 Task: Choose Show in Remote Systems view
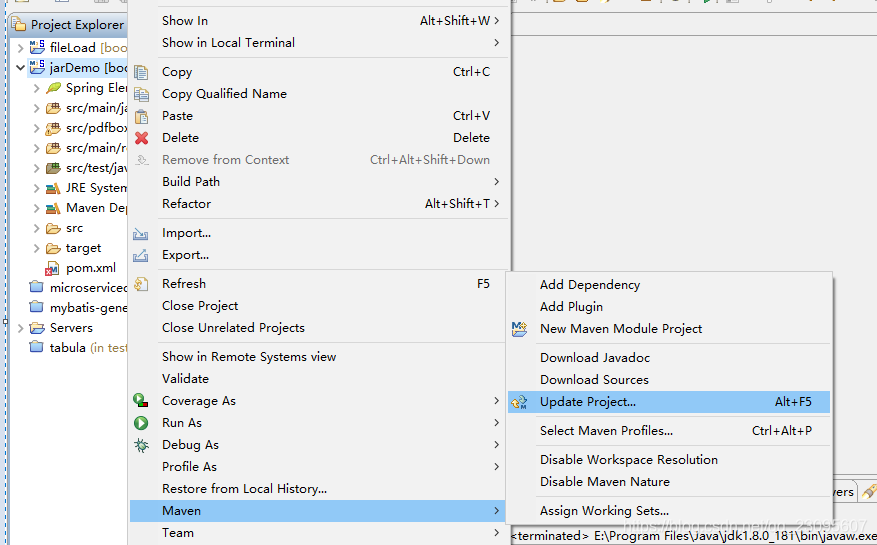319,356
